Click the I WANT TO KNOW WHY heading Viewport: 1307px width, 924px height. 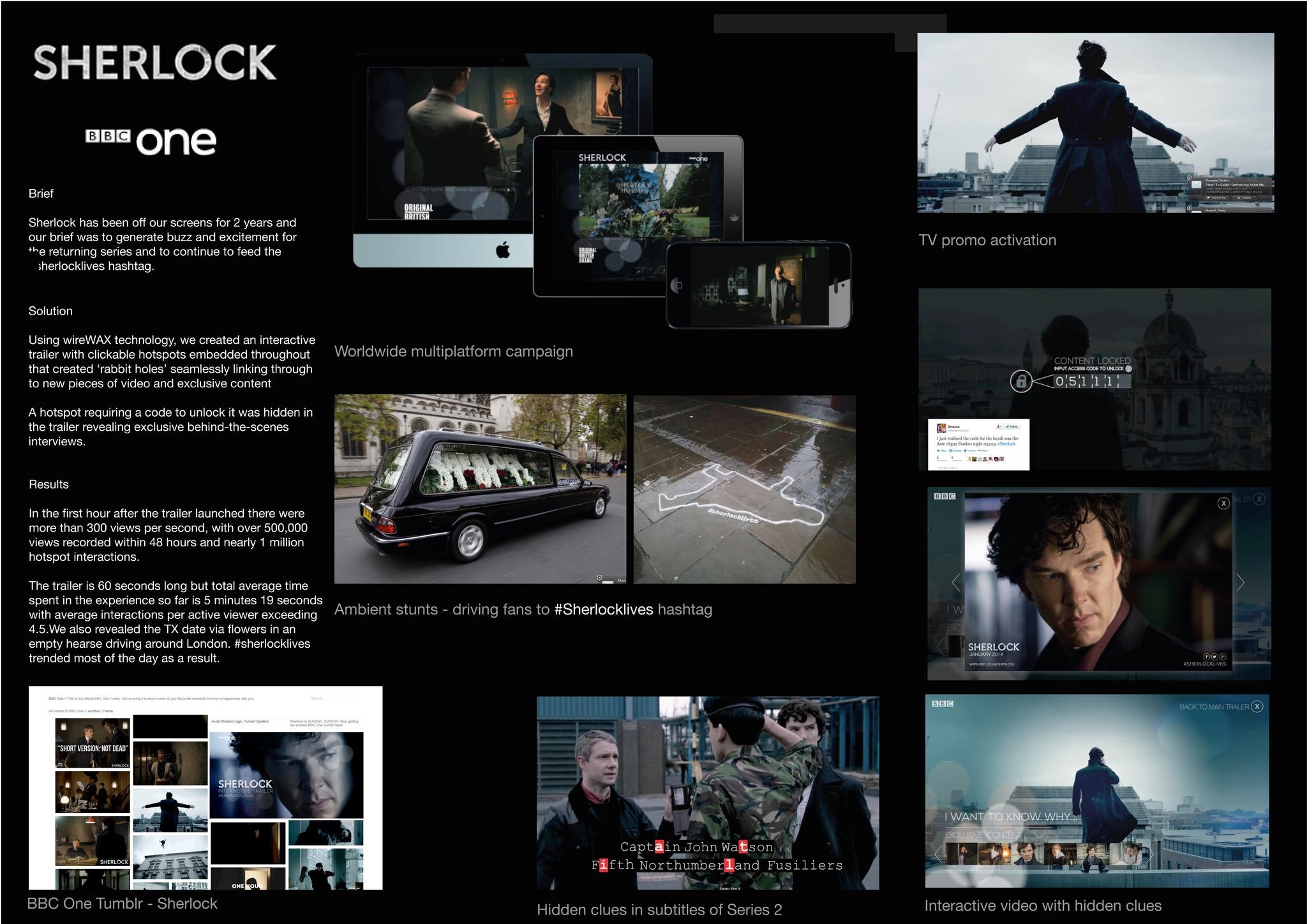coord(1012,817)
